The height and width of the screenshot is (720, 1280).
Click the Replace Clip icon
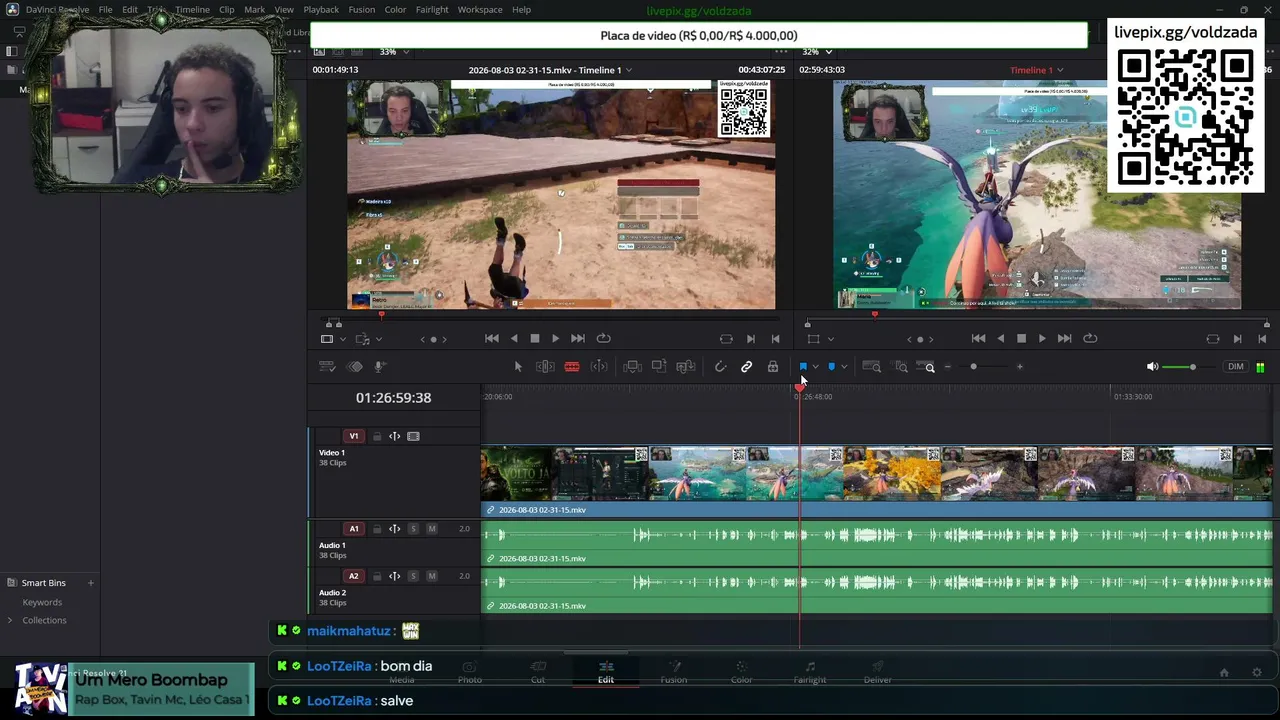[686, 367]
